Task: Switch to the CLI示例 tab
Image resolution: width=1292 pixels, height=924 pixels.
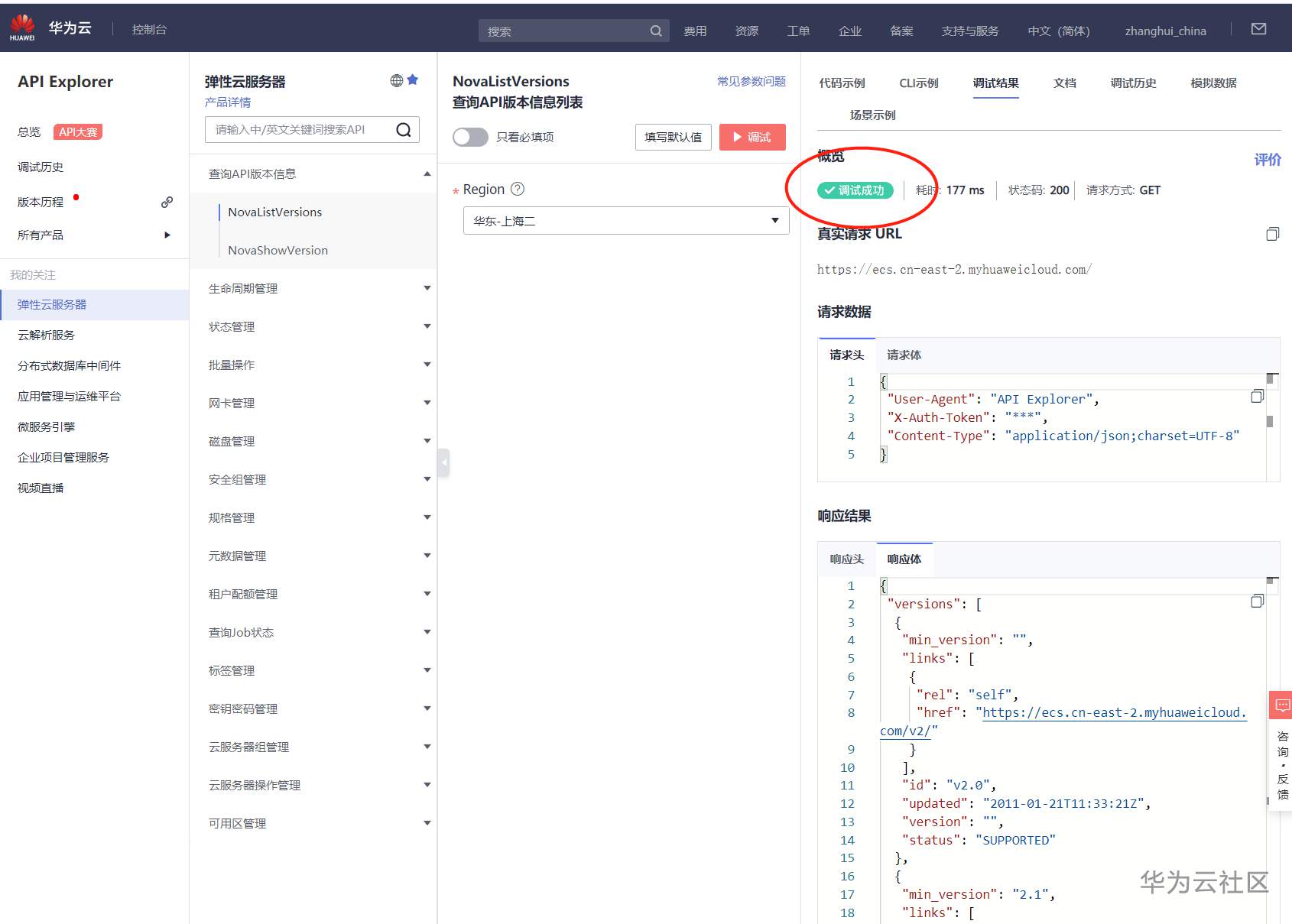Action: click(x=919, y=83)
